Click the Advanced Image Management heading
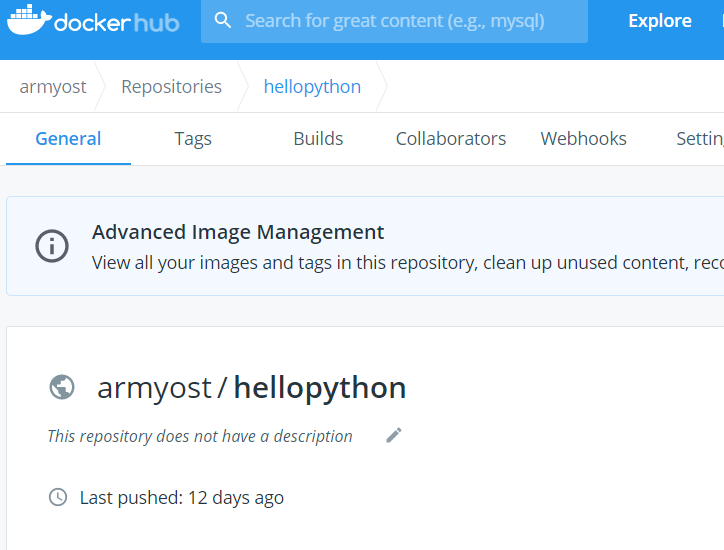This screenshot has height=550, width=724. 238,232
